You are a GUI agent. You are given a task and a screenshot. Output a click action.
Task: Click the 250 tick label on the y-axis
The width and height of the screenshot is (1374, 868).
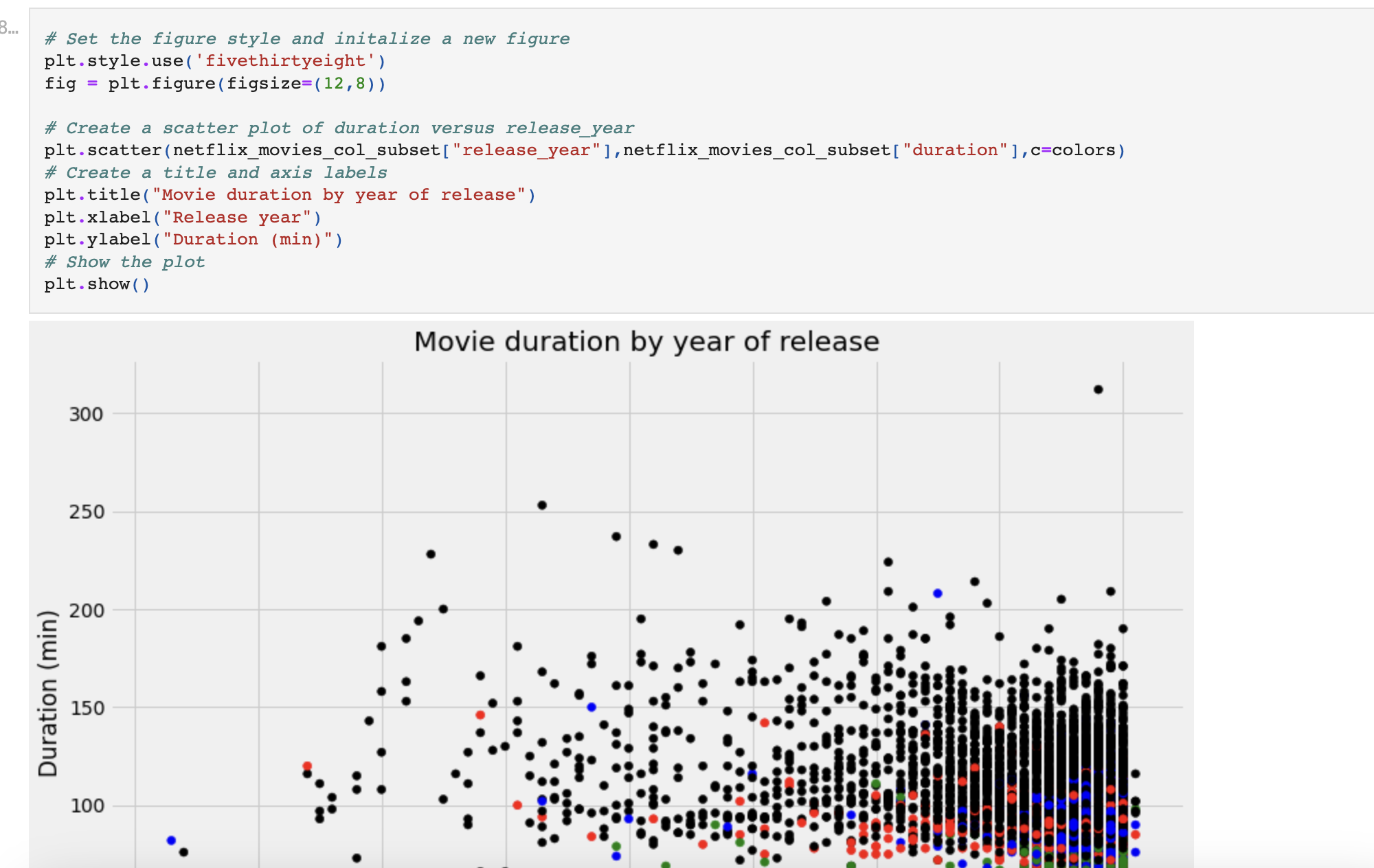pyautogui.click(x=86, y=512)
